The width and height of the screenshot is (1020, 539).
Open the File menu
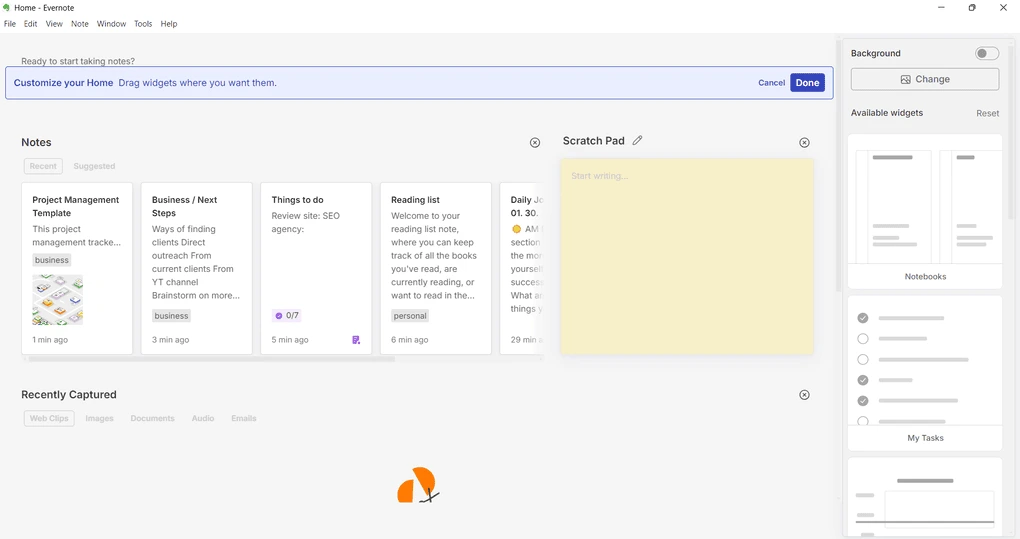click(x=10, y=24)
